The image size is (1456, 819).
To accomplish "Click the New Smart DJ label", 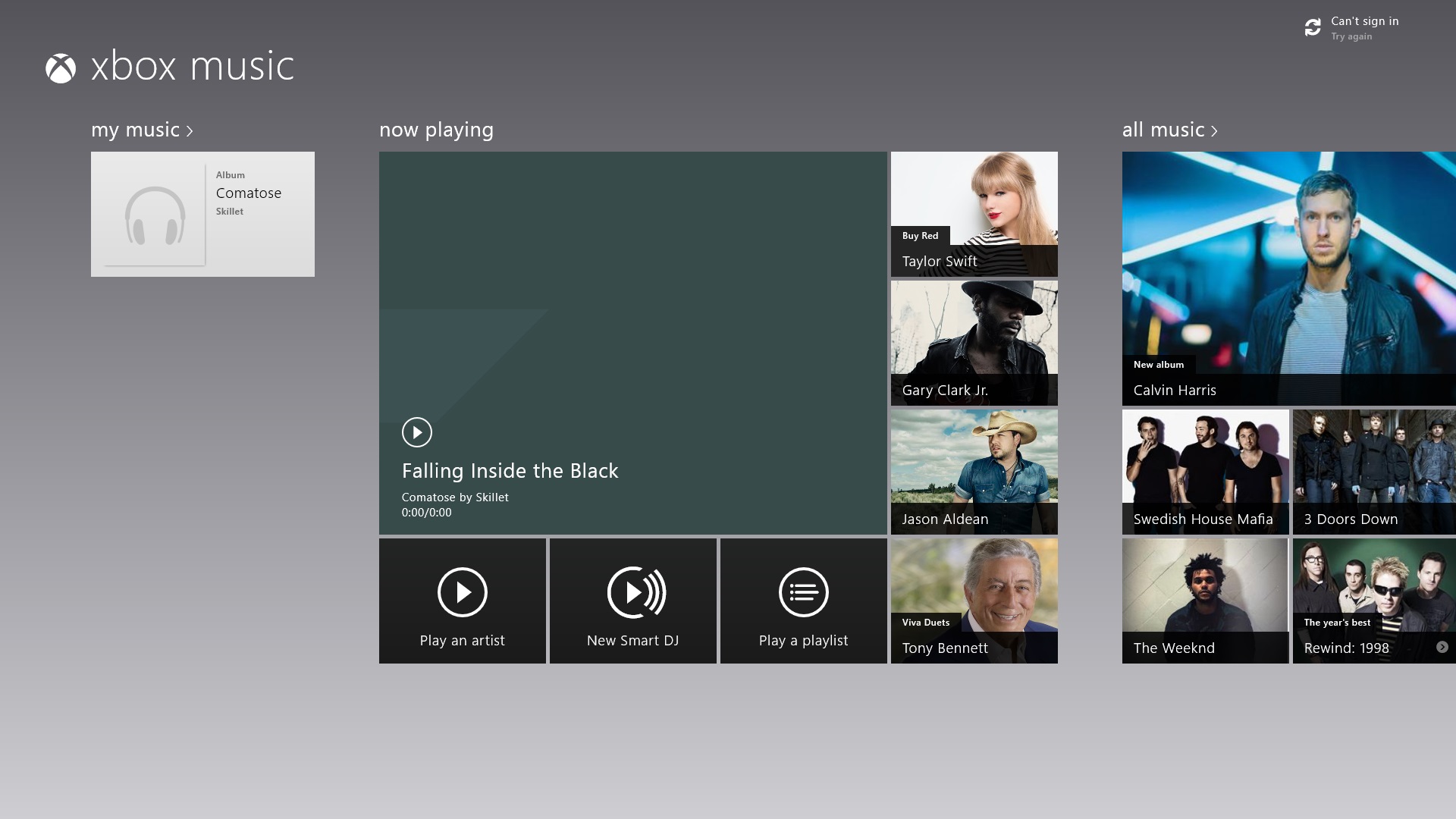I will [x=633, y=641].
